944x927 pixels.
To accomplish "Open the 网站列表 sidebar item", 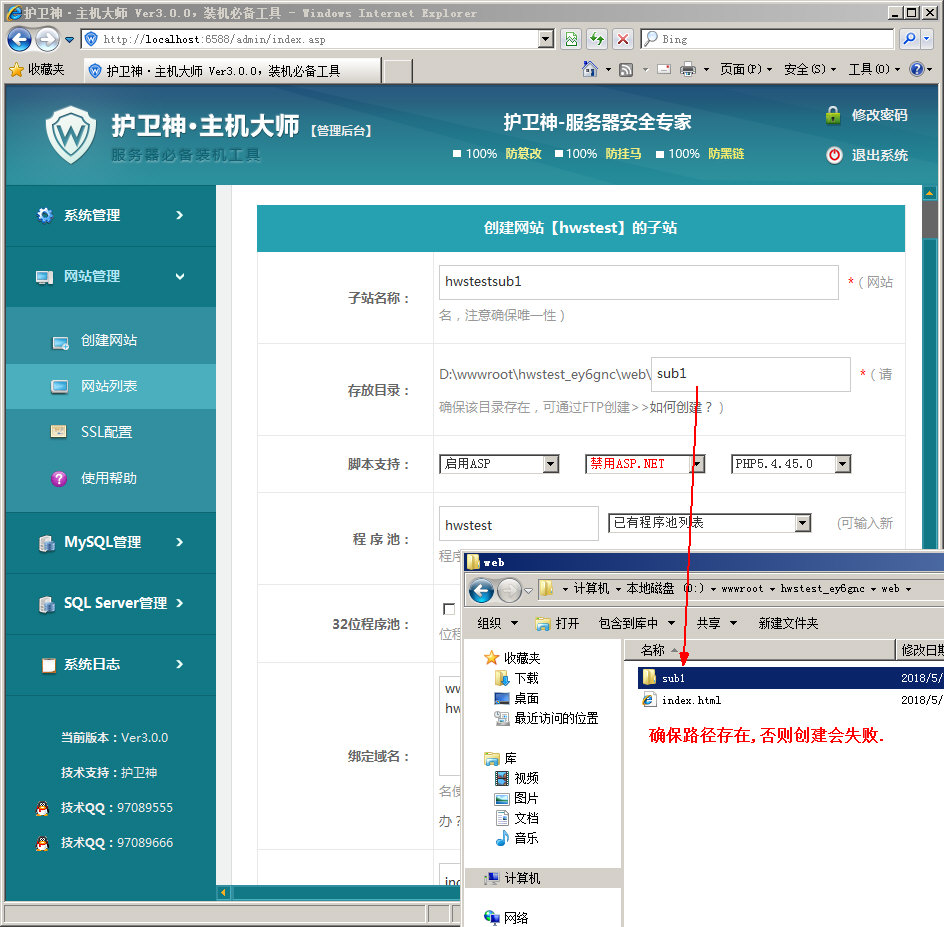I will click(109, 386).
